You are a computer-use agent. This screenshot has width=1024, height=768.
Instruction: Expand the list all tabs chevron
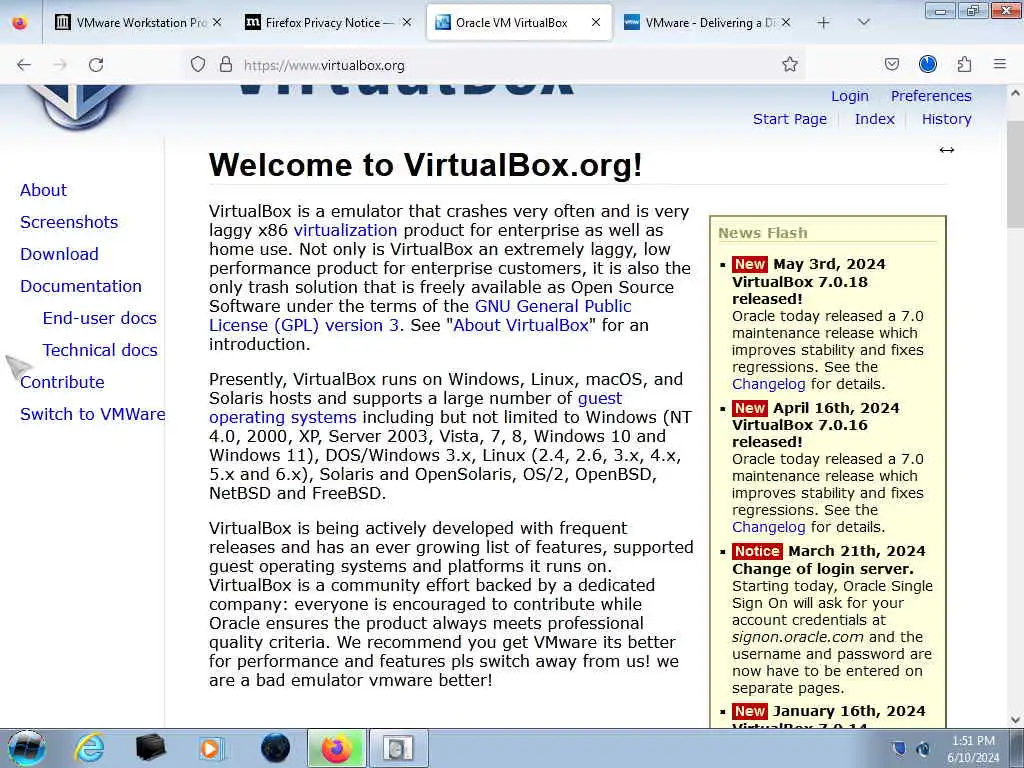[x=863, y=23]
